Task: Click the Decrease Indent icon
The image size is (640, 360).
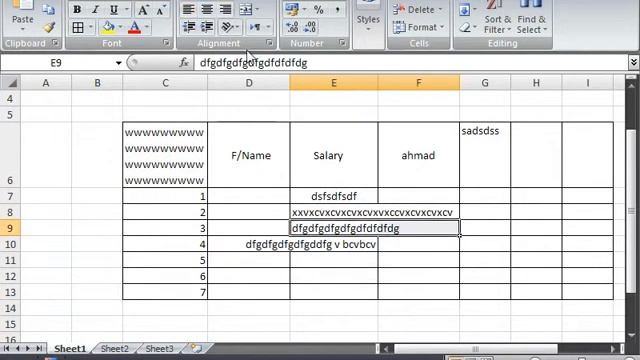Action: point(189,27)
